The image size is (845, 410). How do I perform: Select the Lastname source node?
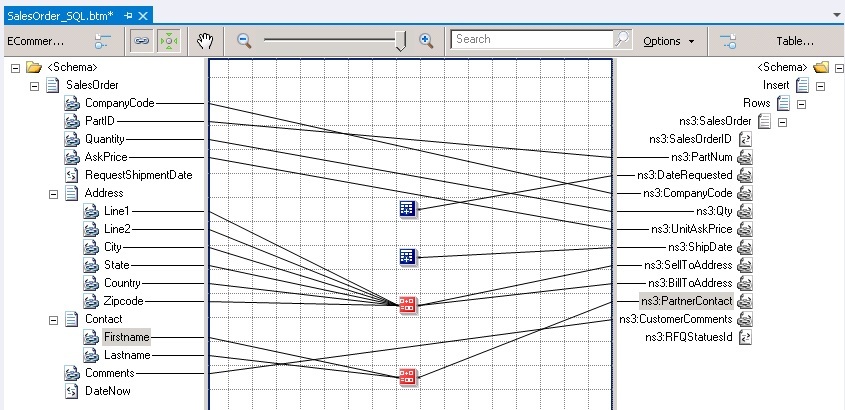(127, 355)
